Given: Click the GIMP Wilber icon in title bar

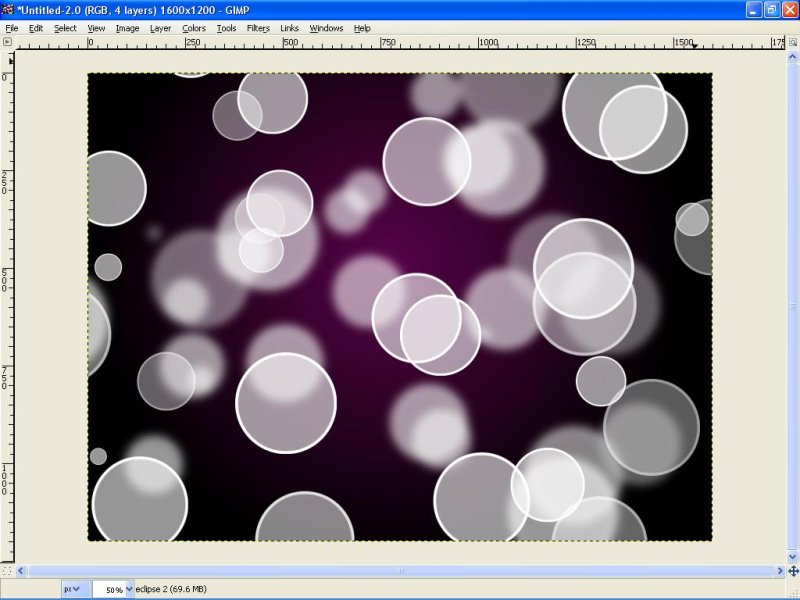Looking at the screenshot, I should coord(9,9).
